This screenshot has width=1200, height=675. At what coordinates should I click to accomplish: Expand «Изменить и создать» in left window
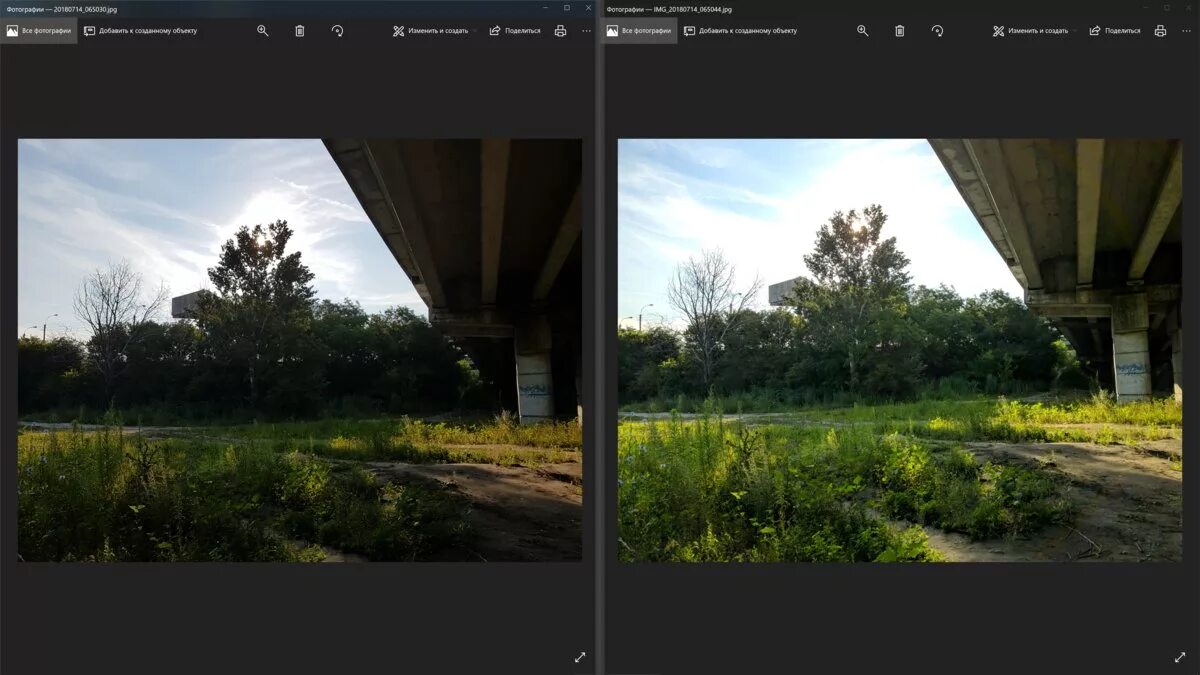(435, 31)
